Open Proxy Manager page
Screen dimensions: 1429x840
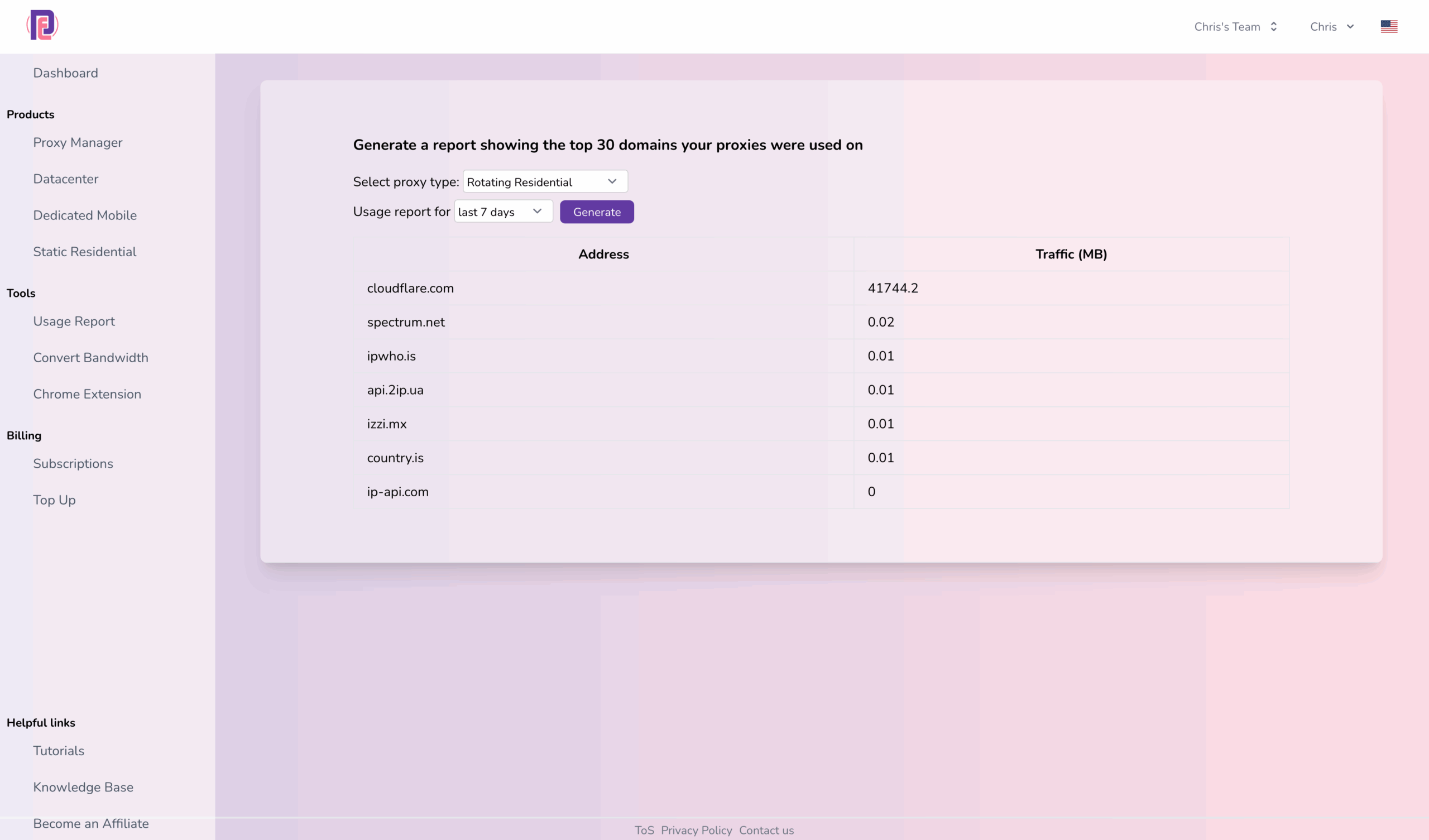[x=78, y=142]
